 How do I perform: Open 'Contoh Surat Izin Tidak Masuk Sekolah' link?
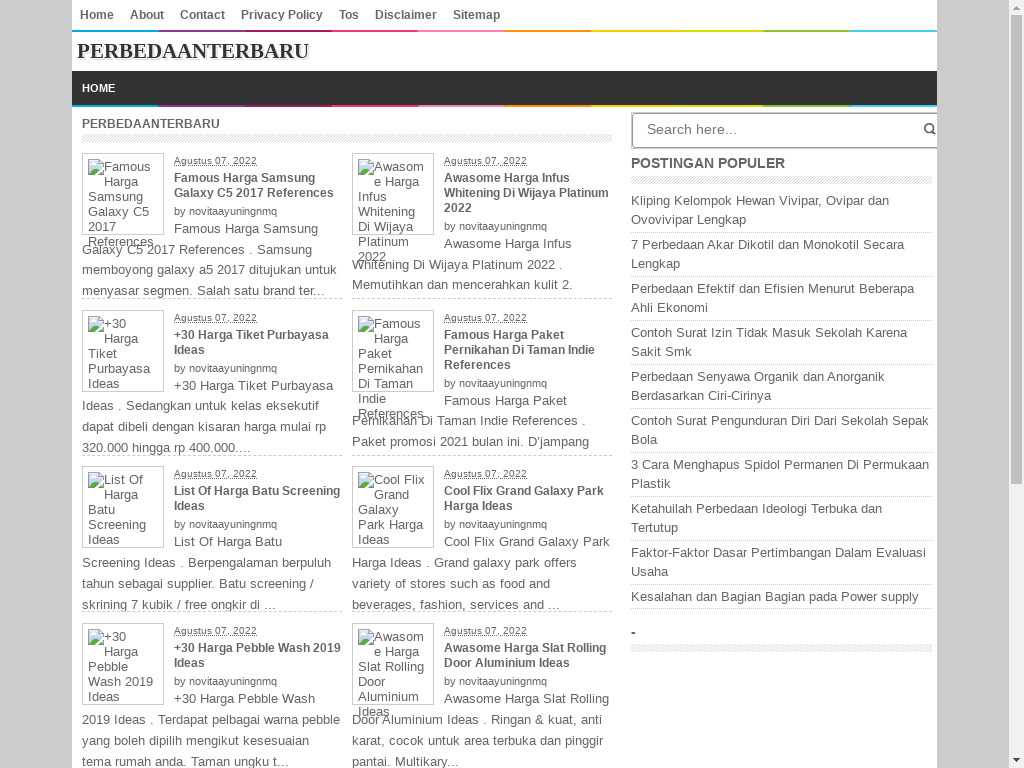pos(769,342)
